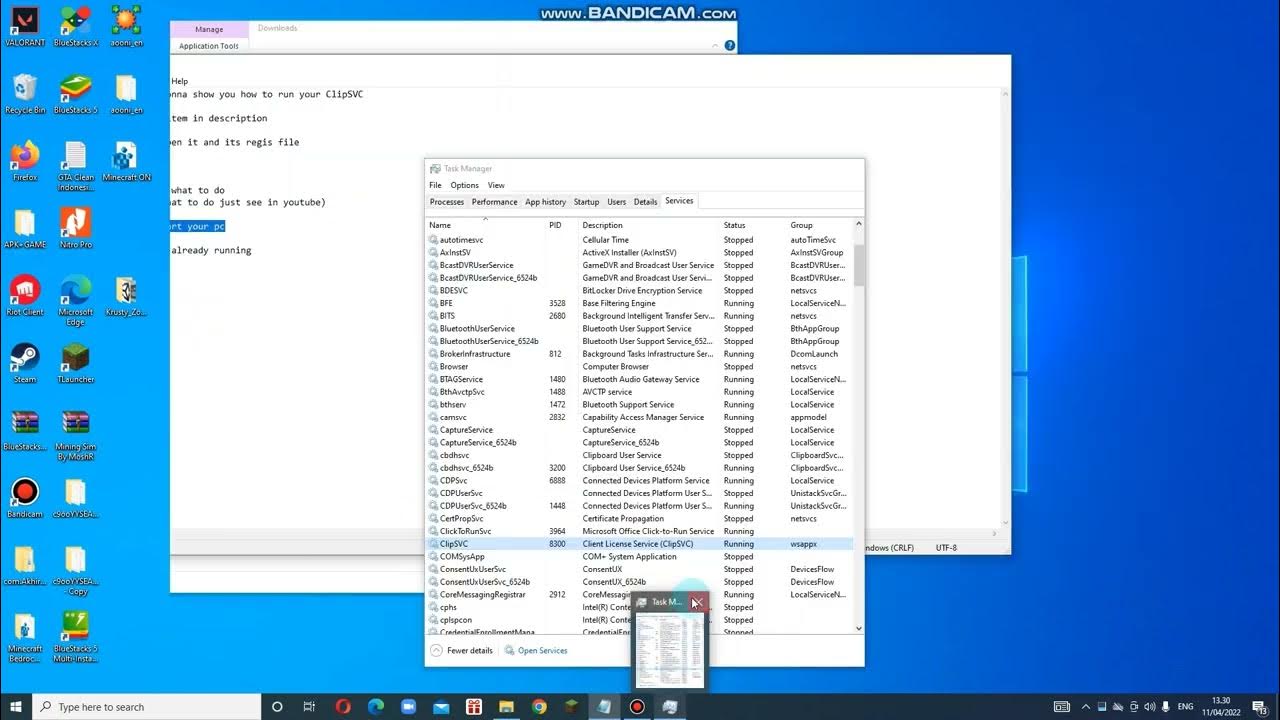The height and width of the screenshot is (720, 1280).
Task: Open the Microsoft Edge desktop shortcut
Action: tap(75, 300)
